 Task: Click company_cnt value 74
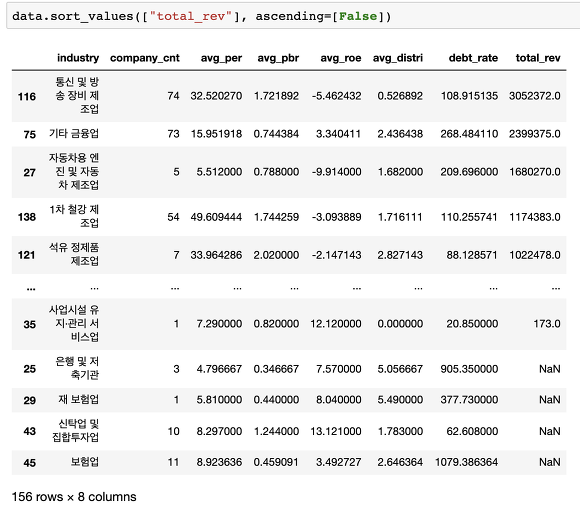tap(173, 96)
